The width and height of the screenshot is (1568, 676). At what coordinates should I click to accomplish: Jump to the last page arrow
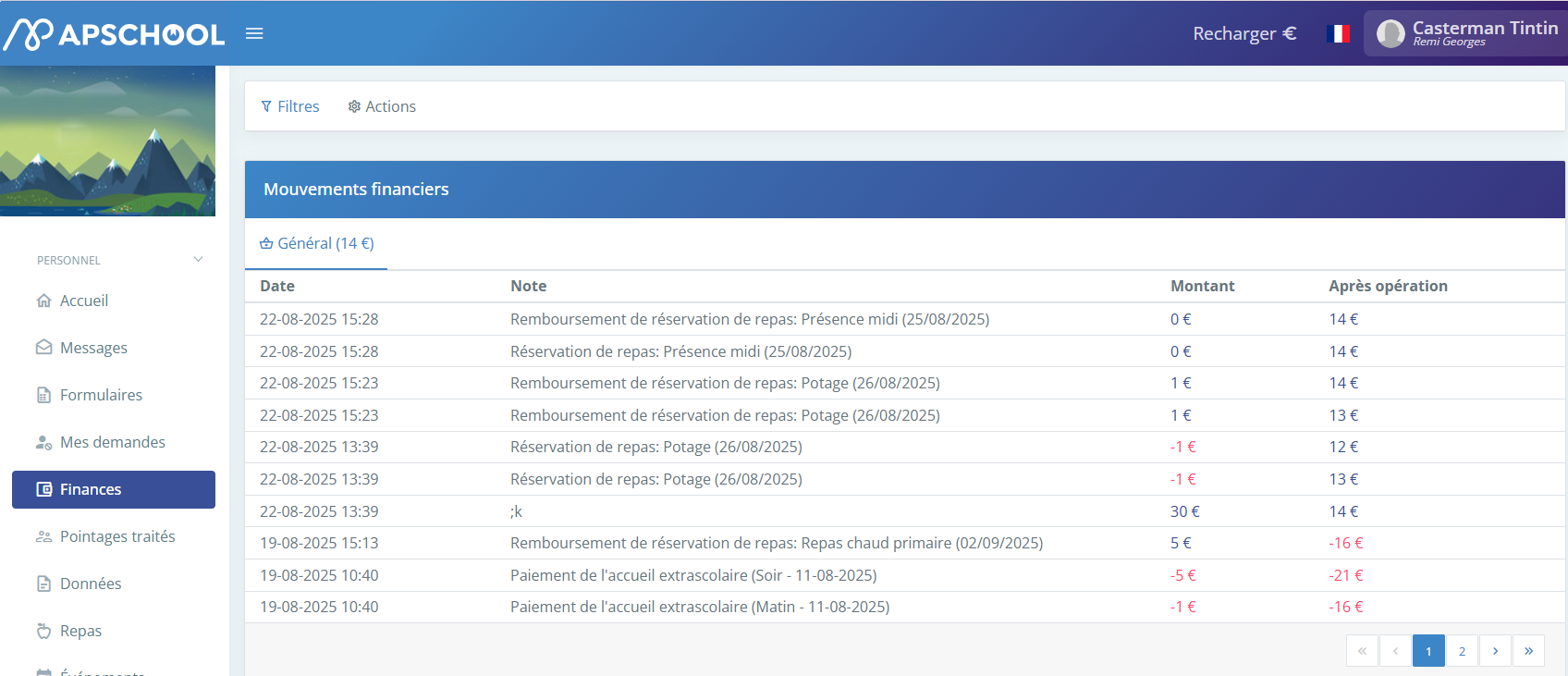pos(1528,651)
